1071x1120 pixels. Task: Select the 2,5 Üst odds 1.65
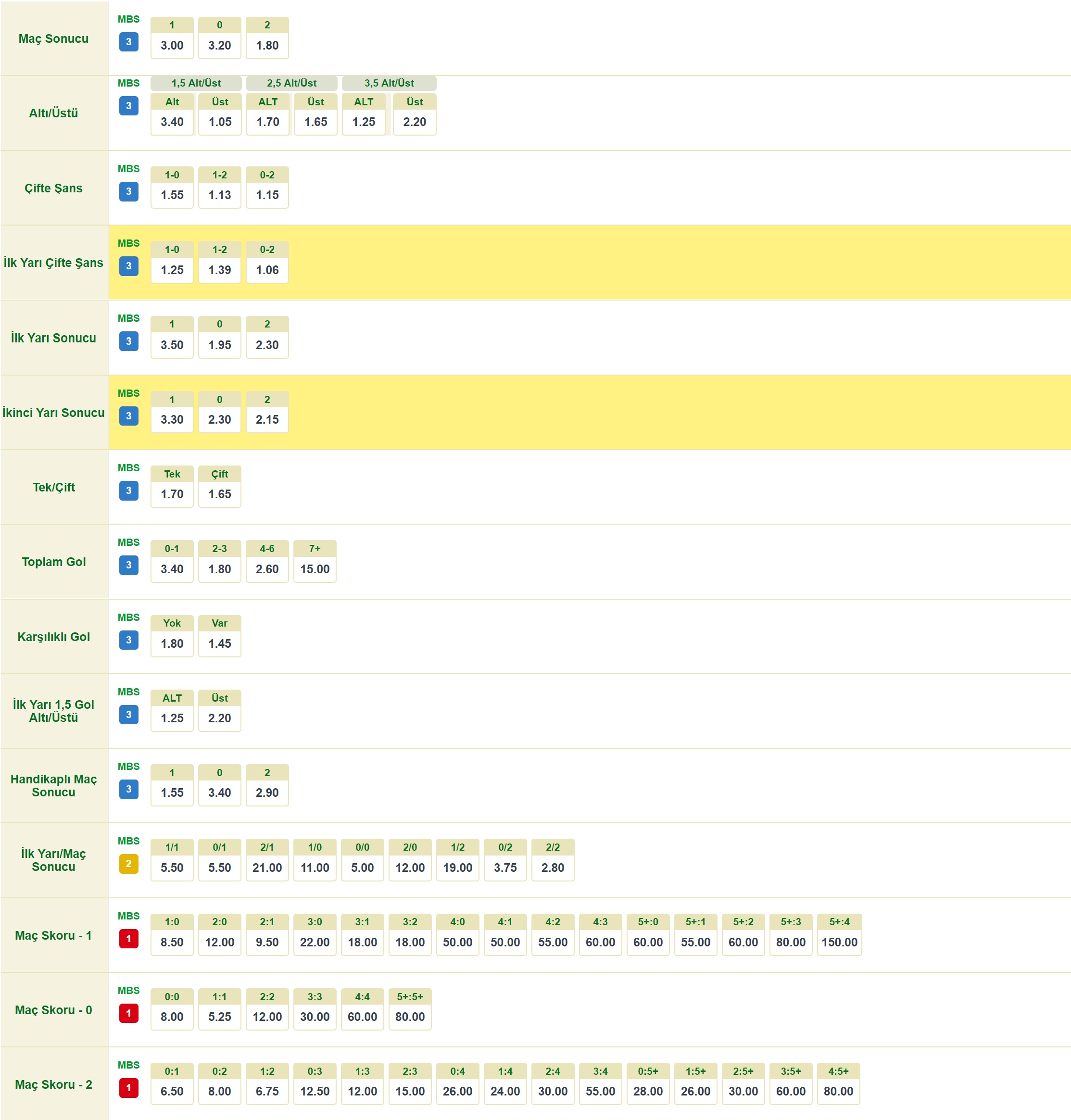[x=315, y=122]
